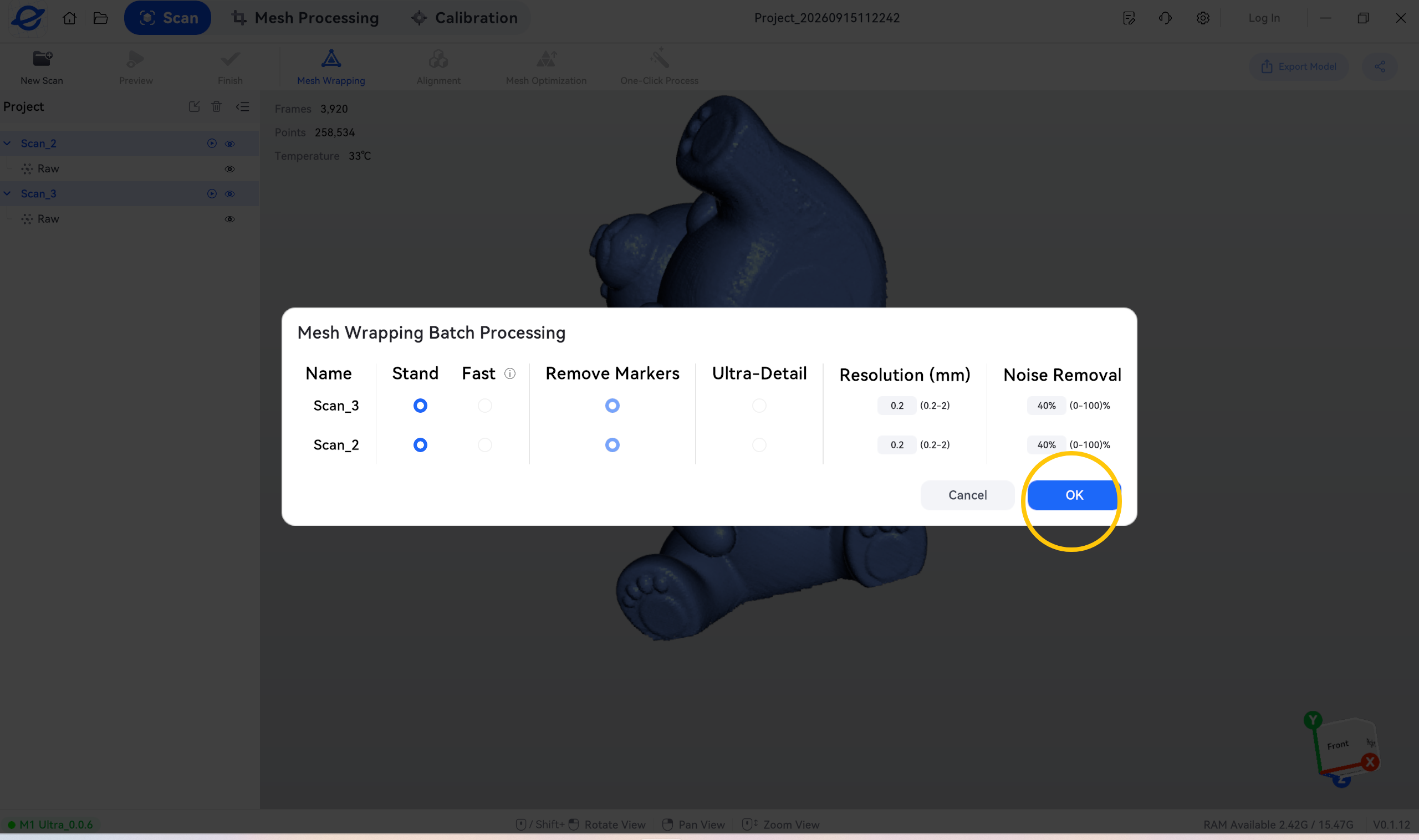Select Stand mode for Scan_3
Viewport: 1419px width, 840px height.
click(420, 406)
